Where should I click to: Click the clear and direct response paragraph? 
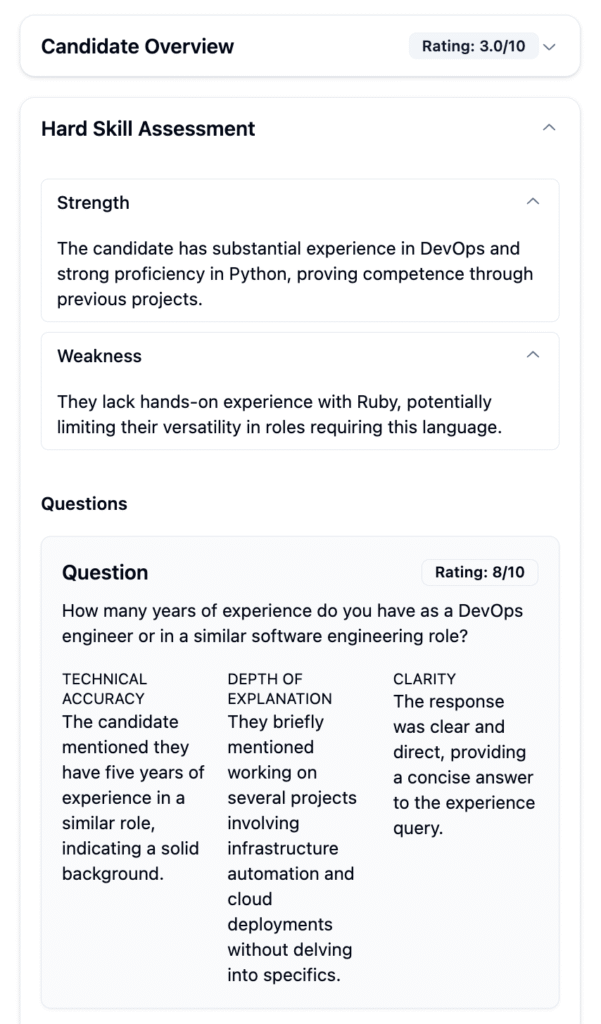pos(464,765)
